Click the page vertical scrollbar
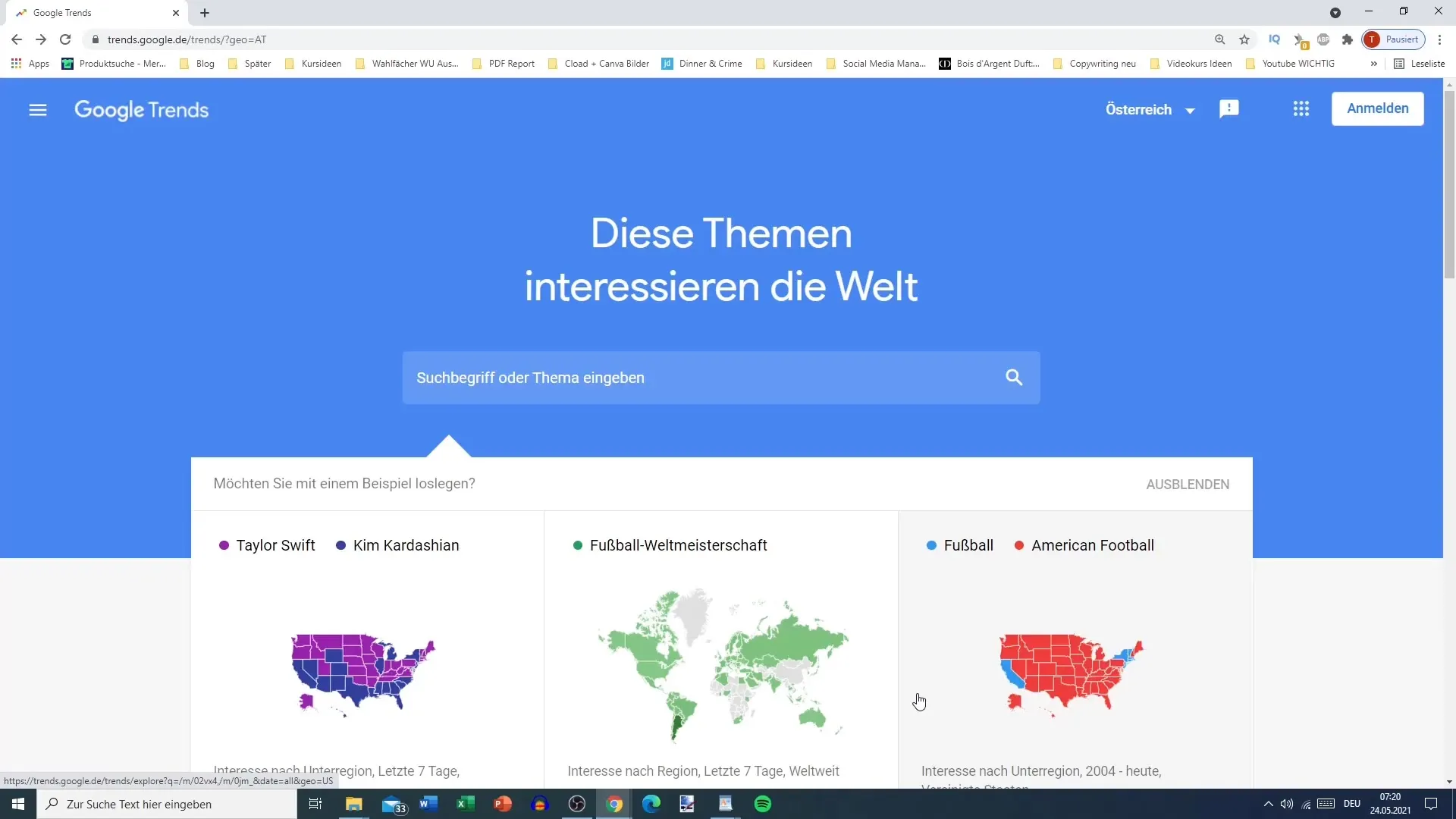The height and width of the screenshot is (819, 1456). click(1449, 184)
